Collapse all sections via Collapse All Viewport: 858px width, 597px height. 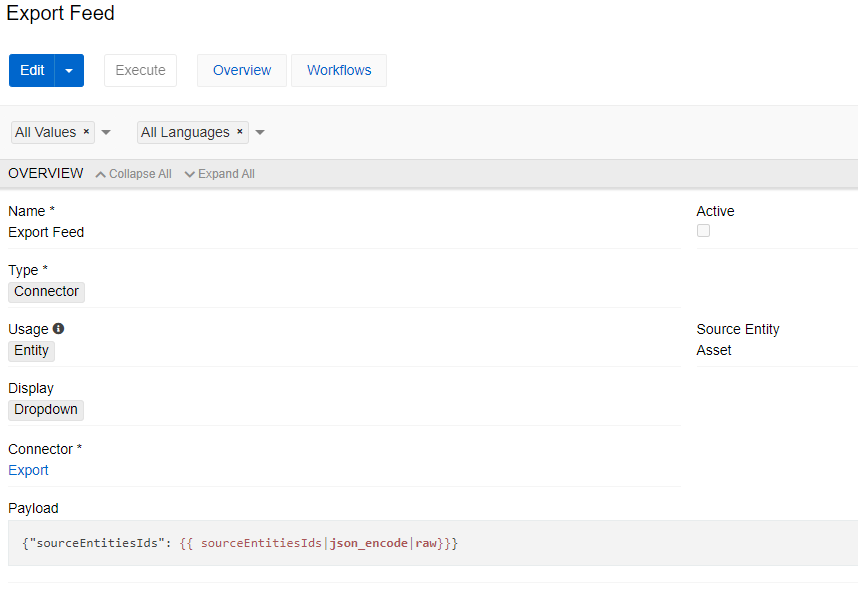click(x=139, y=174)
